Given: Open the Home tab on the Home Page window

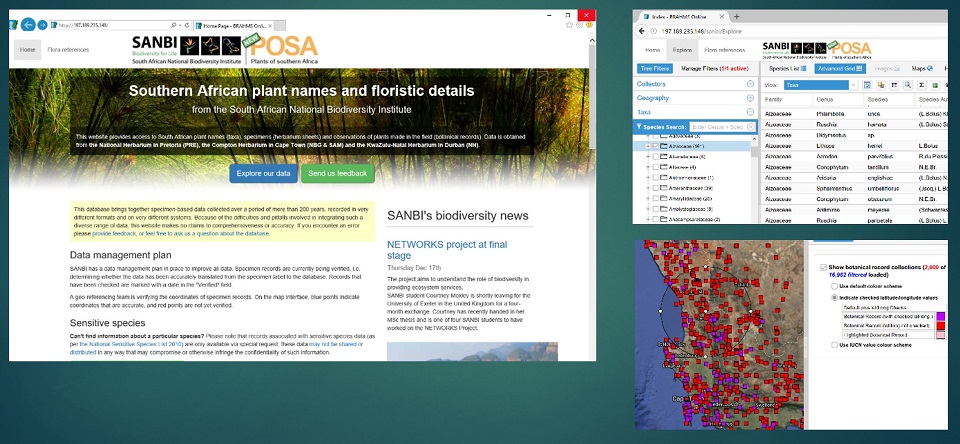Looking at the screenshot, I should point(27,50).
